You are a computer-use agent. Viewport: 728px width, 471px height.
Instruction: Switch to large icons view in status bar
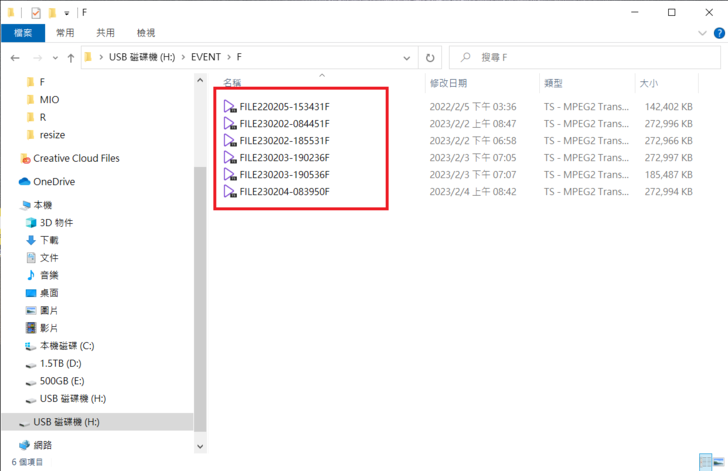pyautogui.click(x=718, y=463)
